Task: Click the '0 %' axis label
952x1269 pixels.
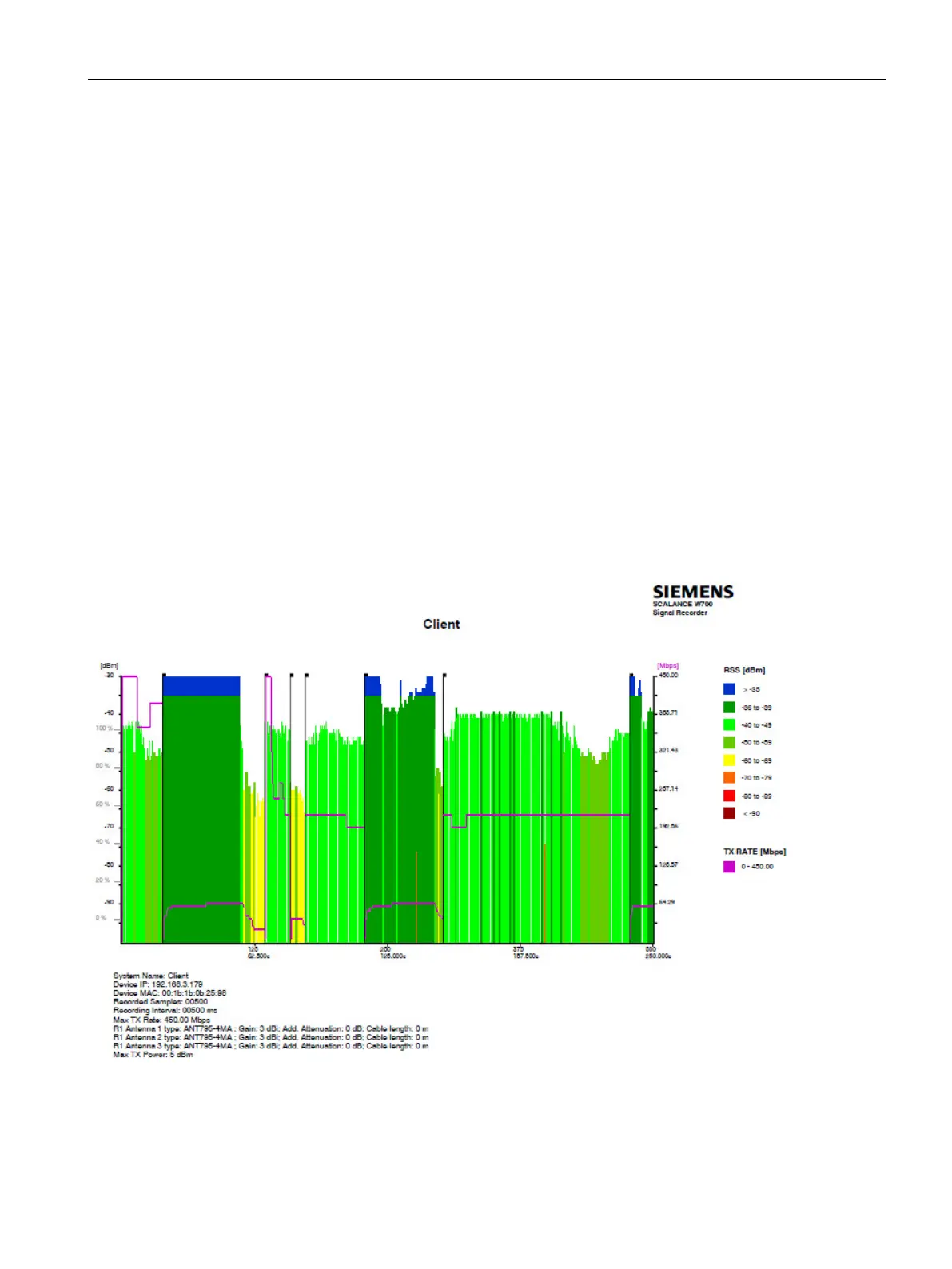Action: click(x=102, y=918)
